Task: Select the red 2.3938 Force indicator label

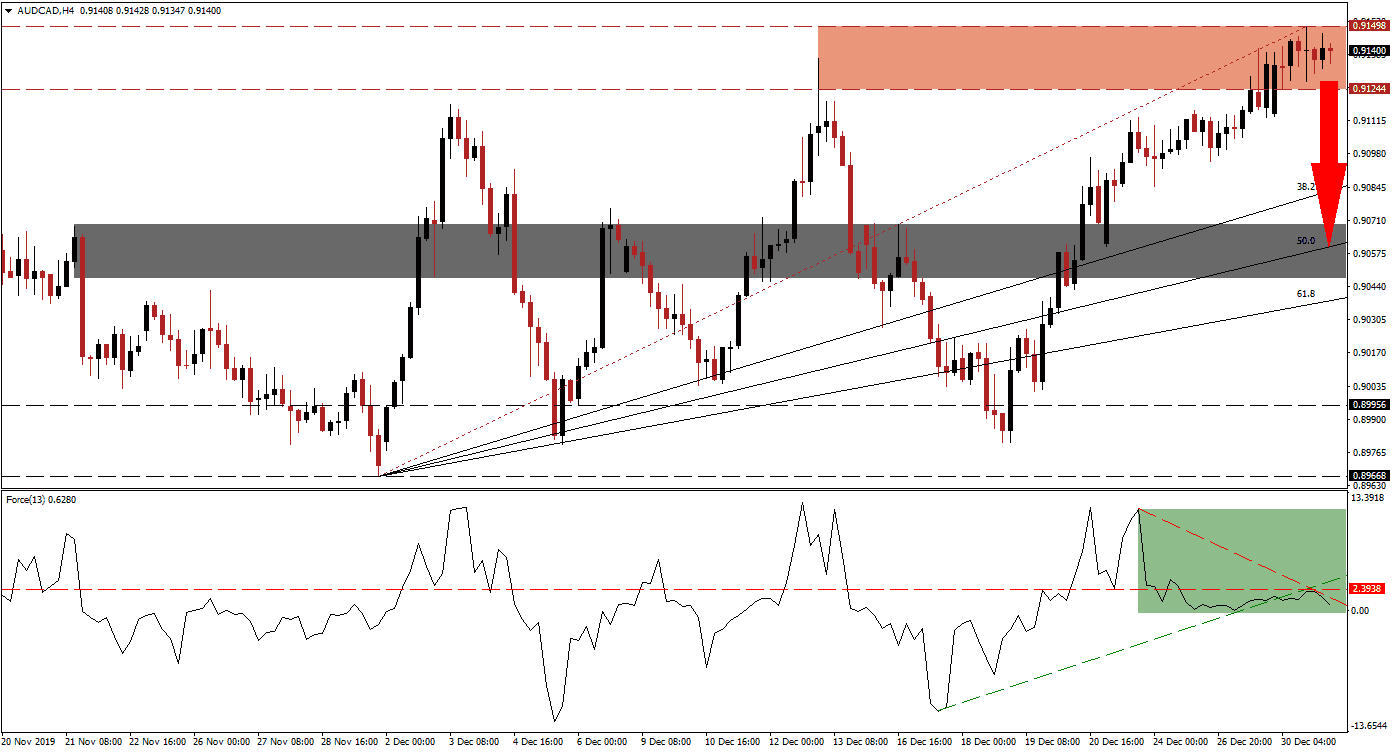Action: pos(1367,588)
